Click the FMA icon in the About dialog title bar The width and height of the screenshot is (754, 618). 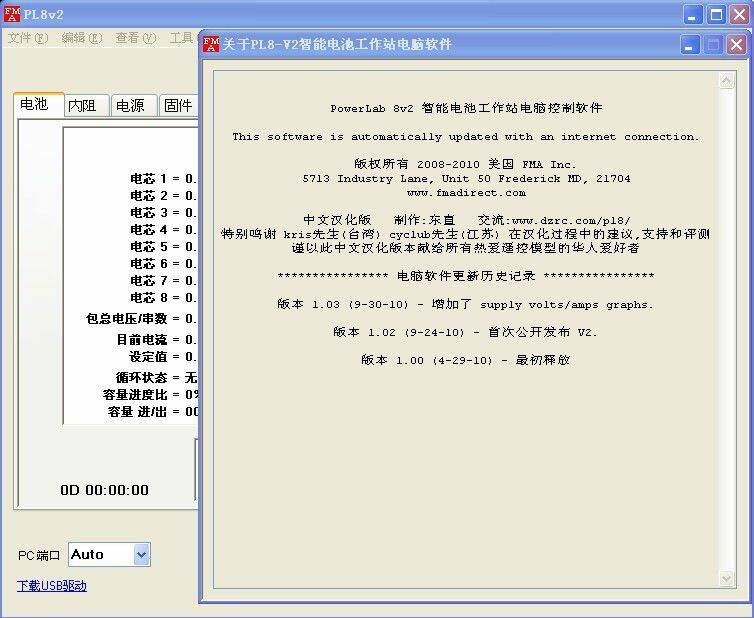point(211,44)
